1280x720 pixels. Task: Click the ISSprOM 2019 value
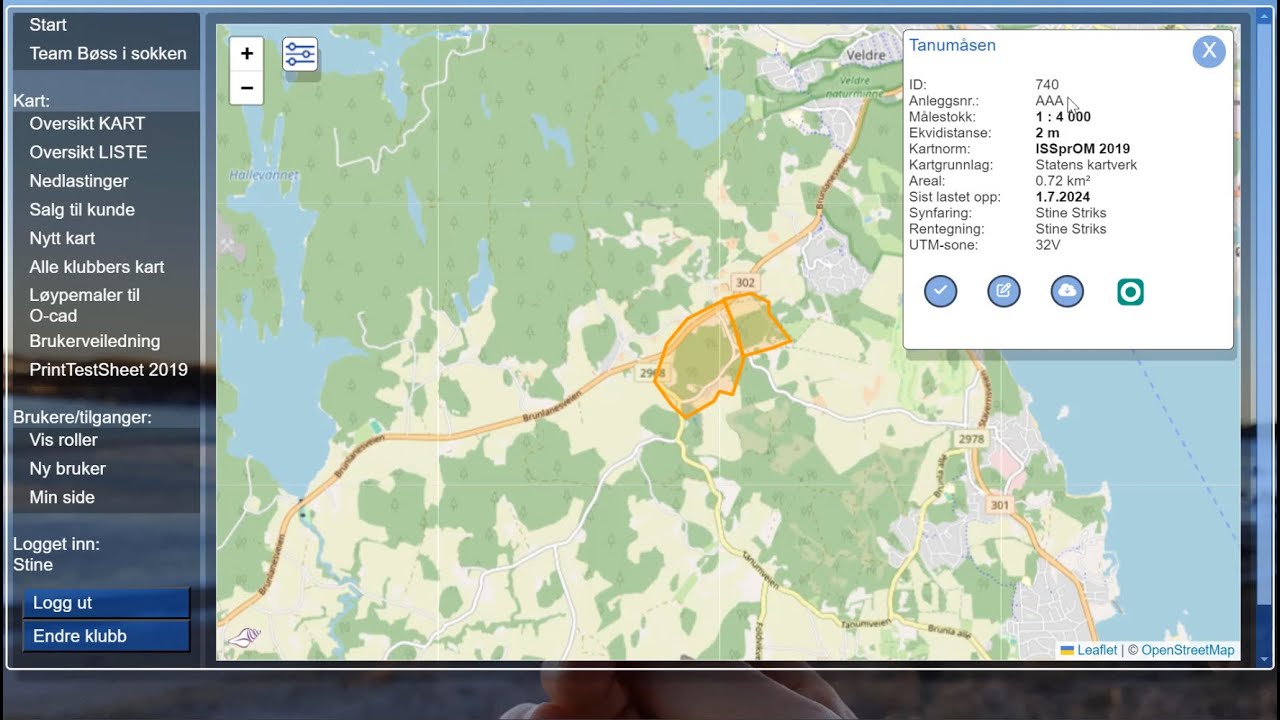click(1083, 149)
